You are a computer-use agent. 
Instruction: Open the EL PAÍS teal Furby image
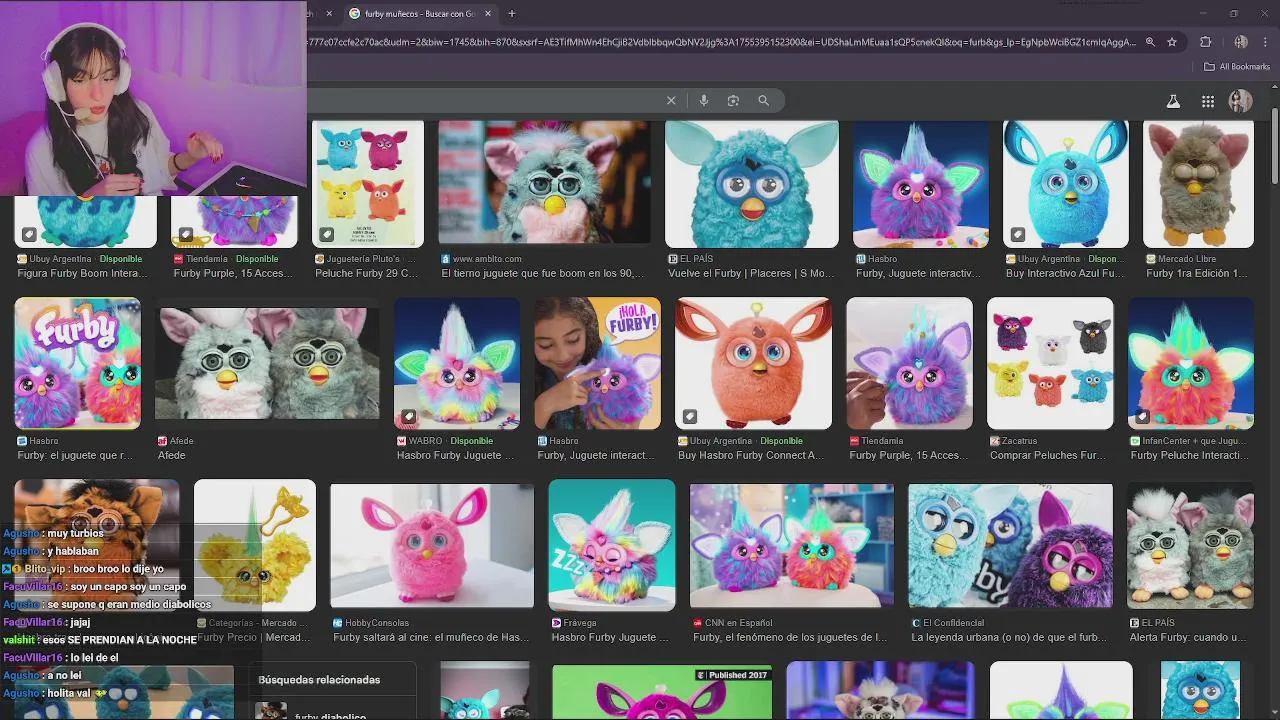point(752,184)
